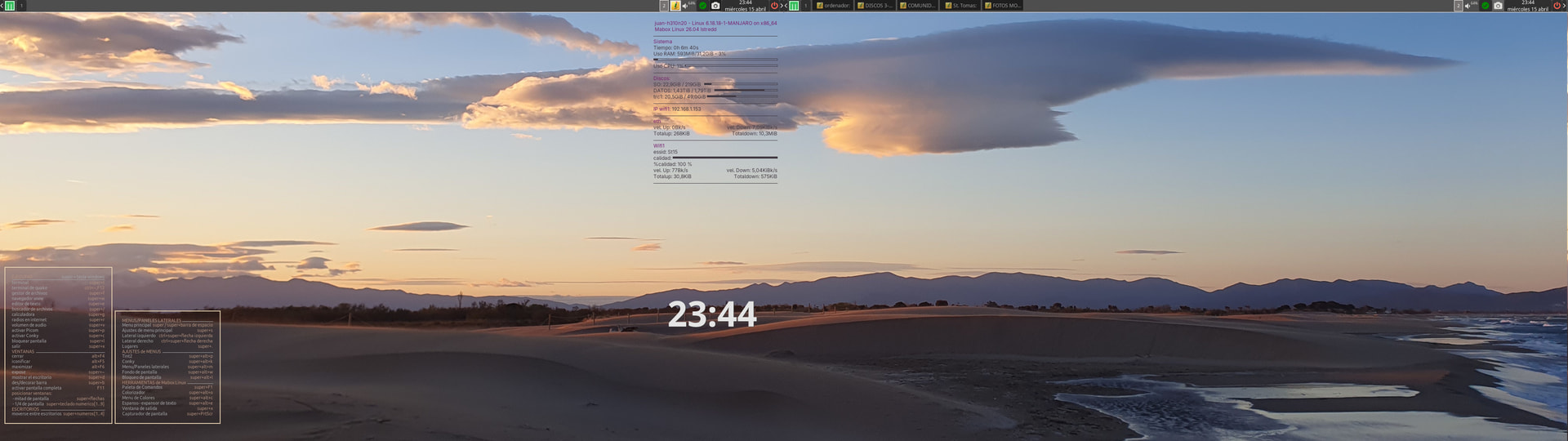This screenshot has height=441, width=1568.
Task: Open the yellow file icon beside the center volume icon
Action: (x=675, y=6)
